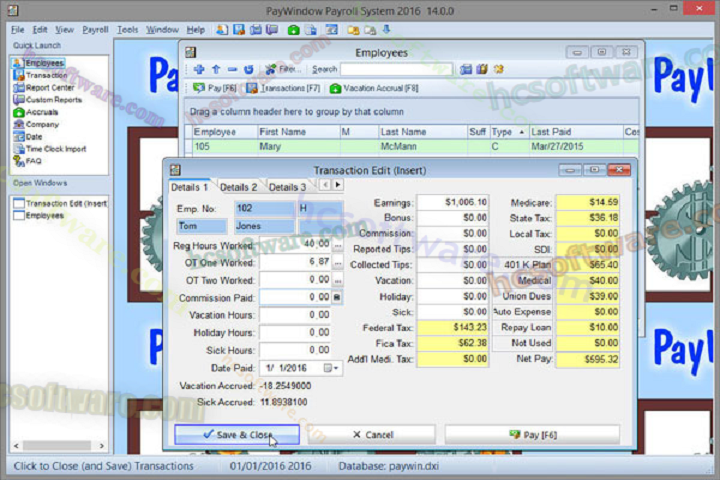
Task: Open FAQ in Quick Launch
Action: click(x=28, y=161)
